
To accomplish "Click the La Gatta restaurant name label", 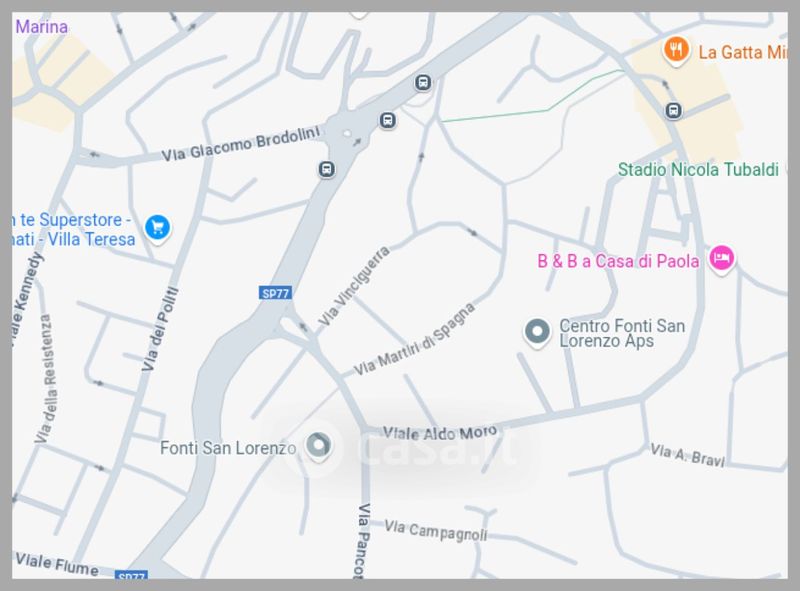I will tap(742, 52).
